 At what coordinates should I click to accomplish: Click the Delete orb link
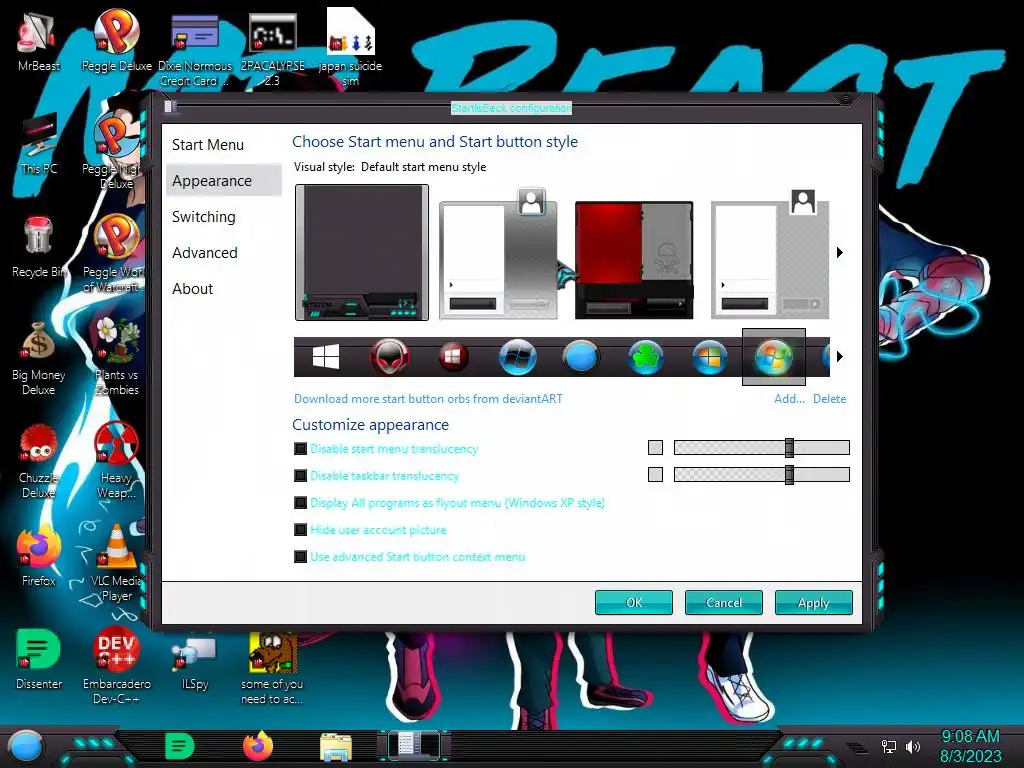(829, 398)
